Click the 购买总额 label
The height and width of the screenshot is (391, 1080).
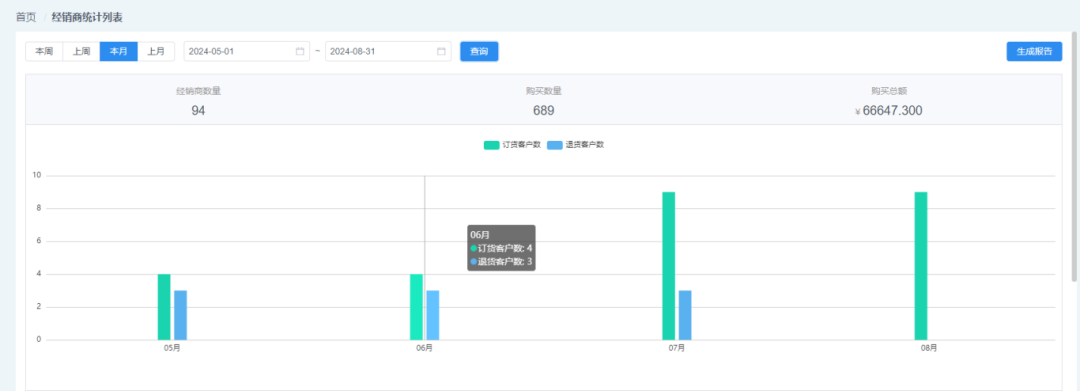pyautogui.click(x=889, y=91)
